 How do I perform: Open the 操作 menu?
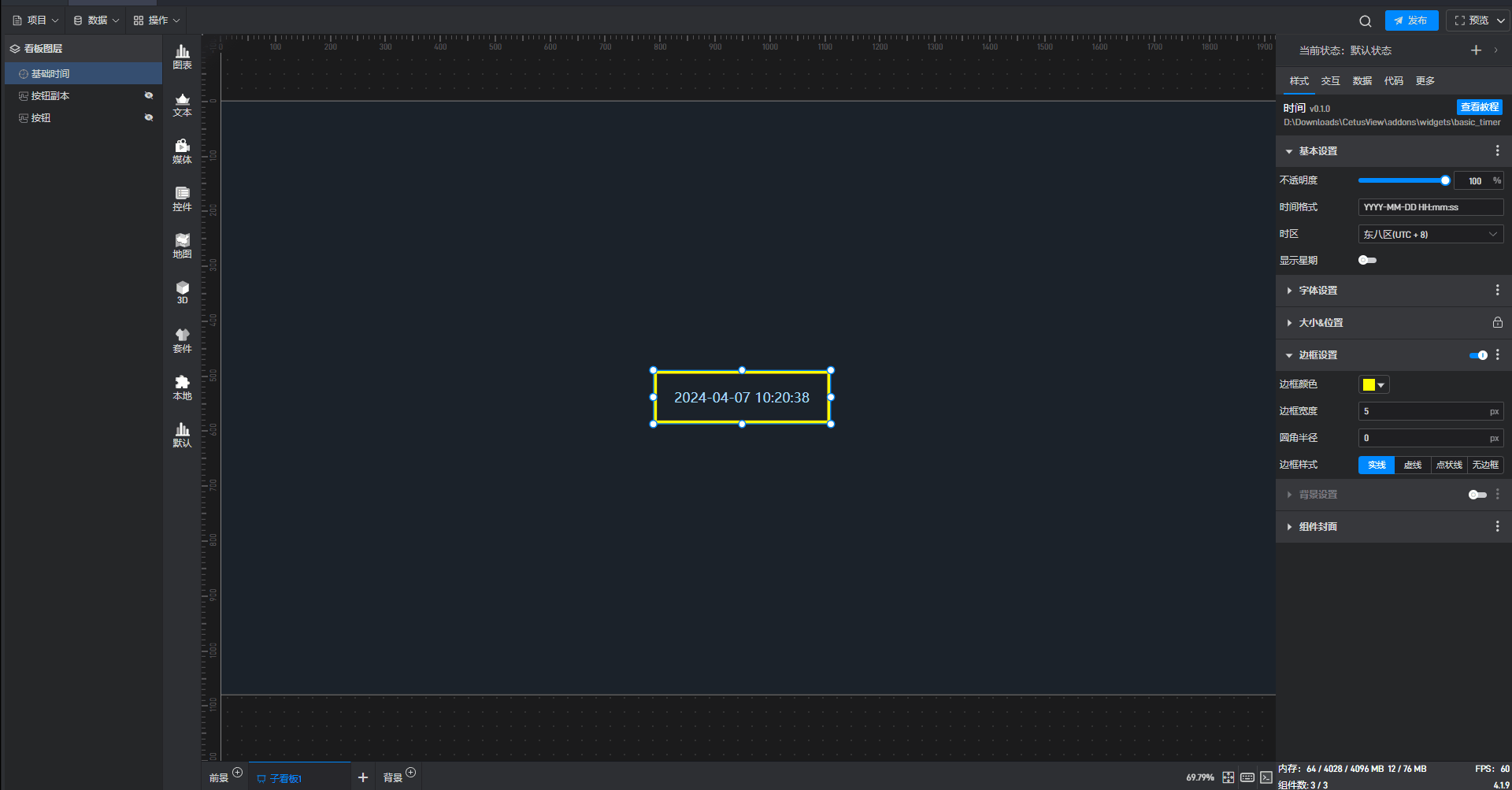157,20
